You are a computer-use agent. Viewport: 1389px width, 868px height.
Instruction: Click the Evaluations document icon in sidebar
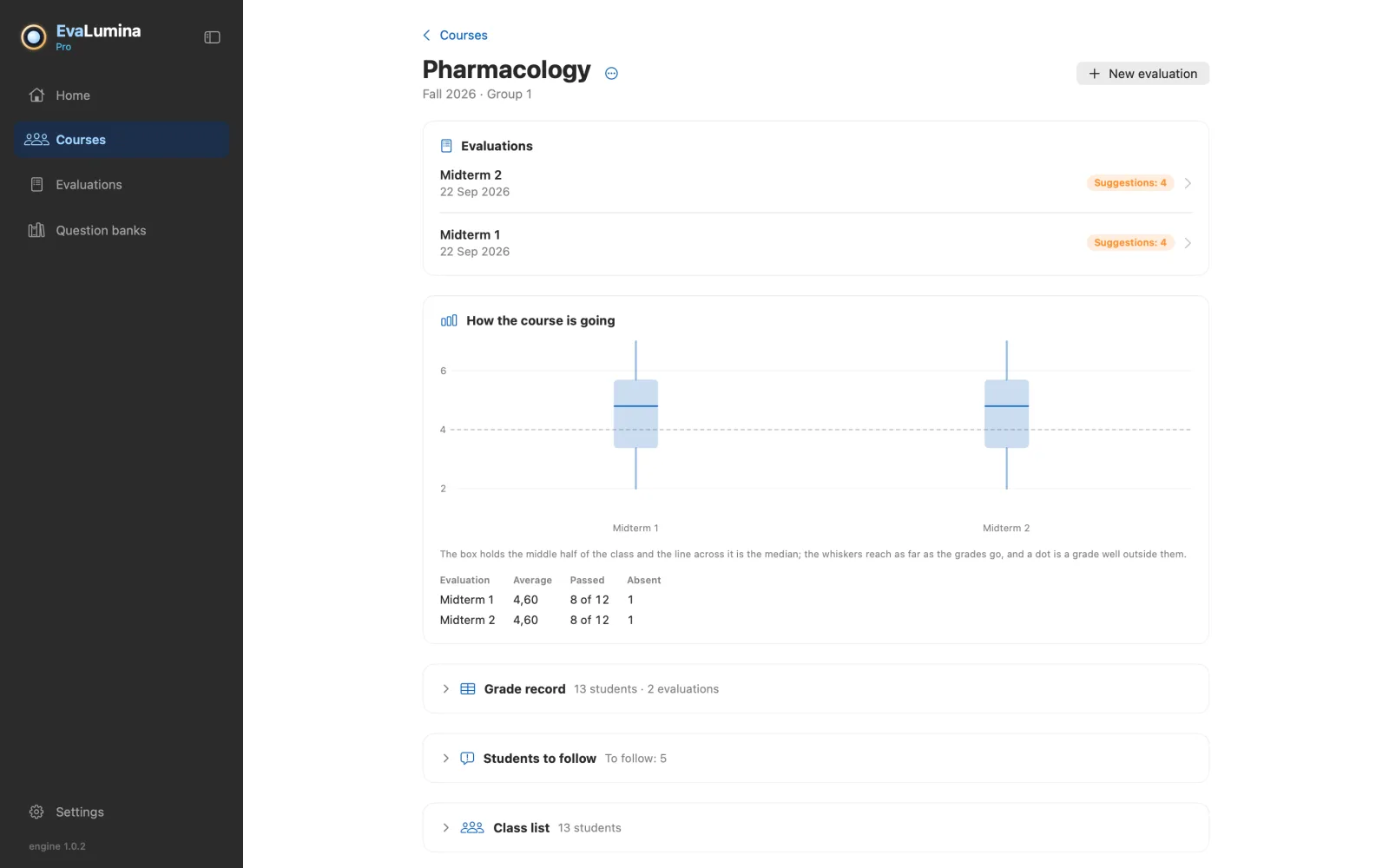[x=36, y=184]
